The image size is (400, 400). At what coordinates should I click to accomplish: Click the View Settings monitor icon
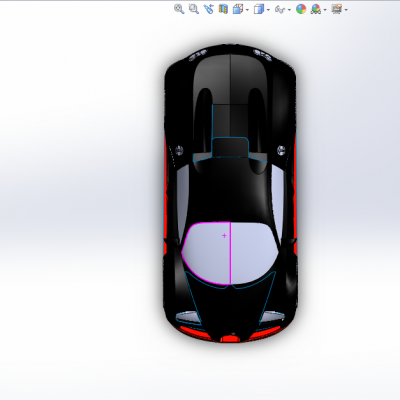tap(337, 9)
